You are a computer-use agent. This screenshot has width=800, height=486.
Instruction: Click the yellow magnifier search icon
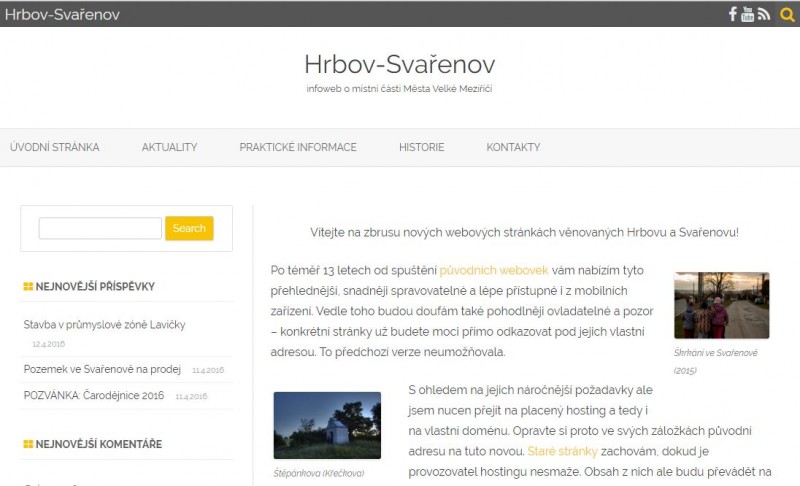point(787,14)
